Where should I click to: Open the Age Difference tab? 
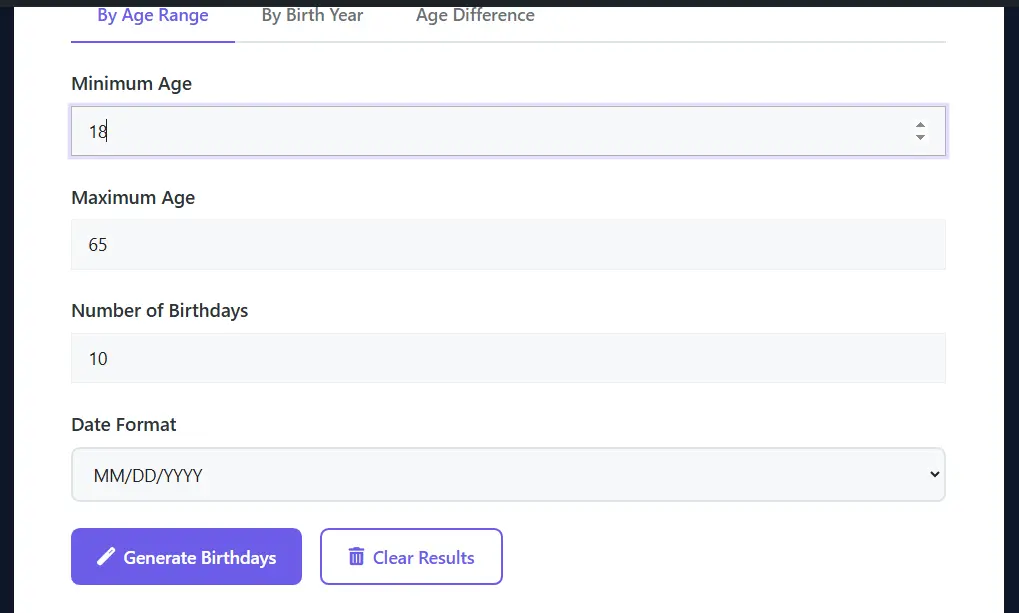tap(474, 15)
